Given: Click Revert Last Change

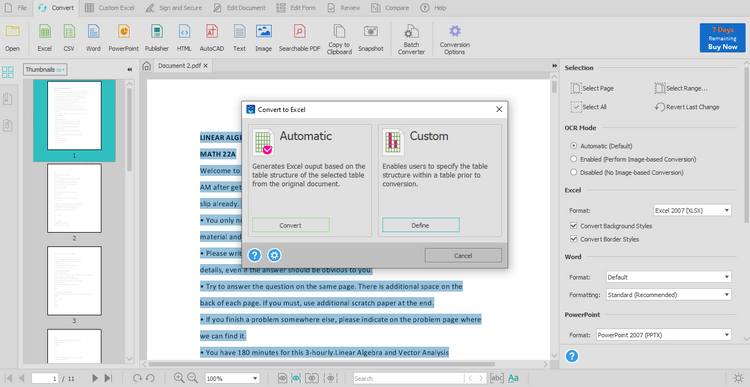Looking at the screenshot, I should coord(687,107).
